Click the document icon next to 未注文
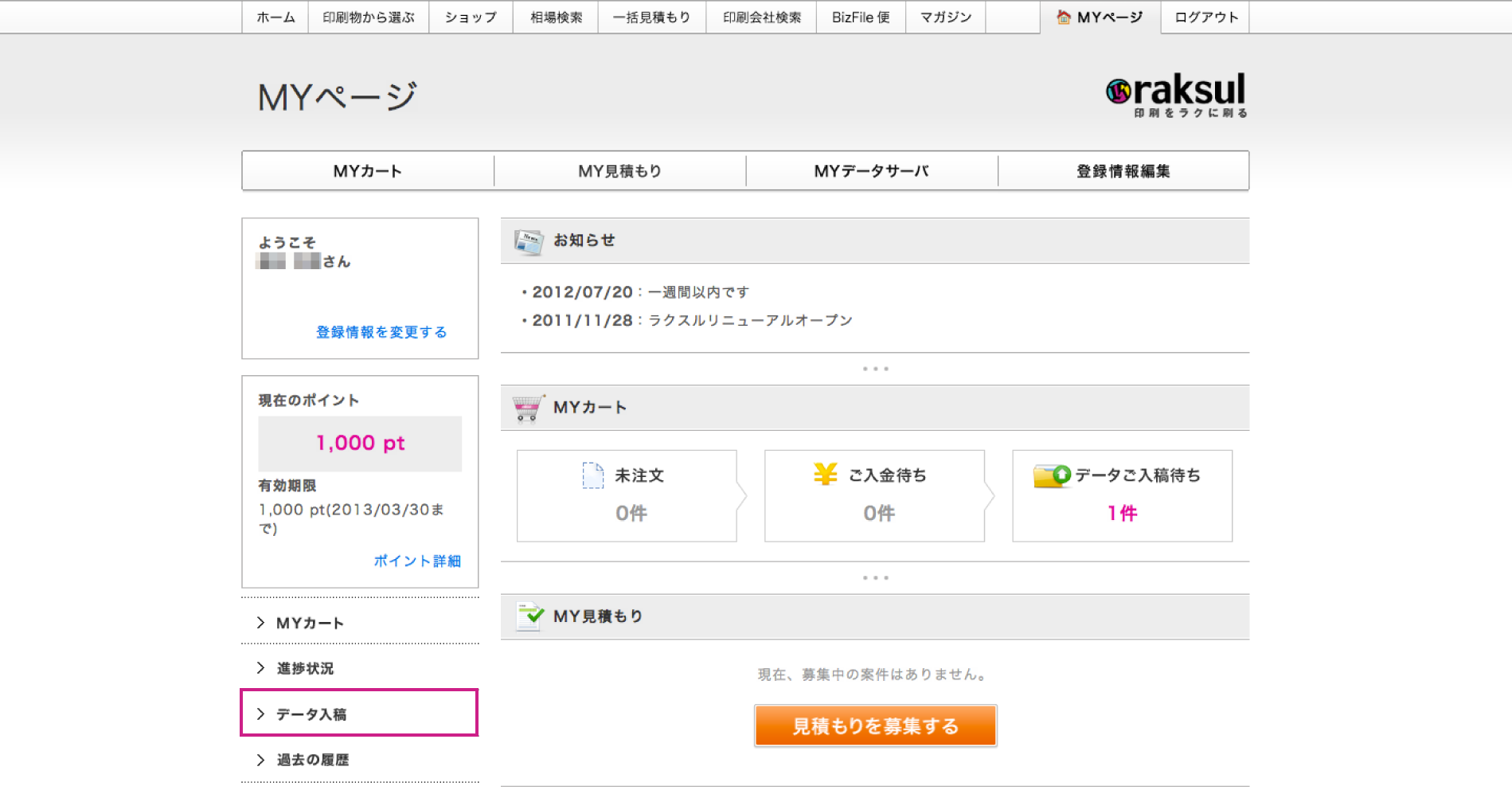The height and width of the screenshot is (790, 1512). [592, 475]
